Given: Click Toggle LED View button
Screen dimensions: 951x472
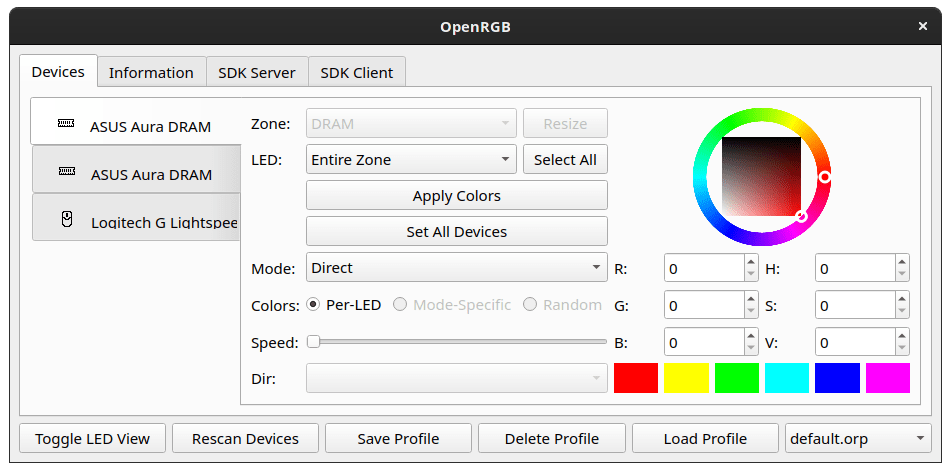Looking at the screenshot, I should 92,439.
